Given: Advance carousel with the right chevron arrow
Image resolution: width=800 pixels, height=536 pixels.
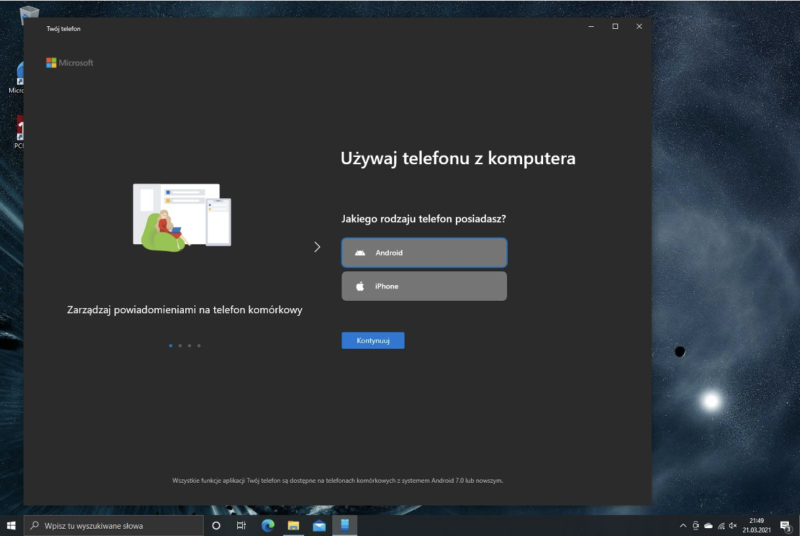Looking at the screenshot, I should coord(317,247).
